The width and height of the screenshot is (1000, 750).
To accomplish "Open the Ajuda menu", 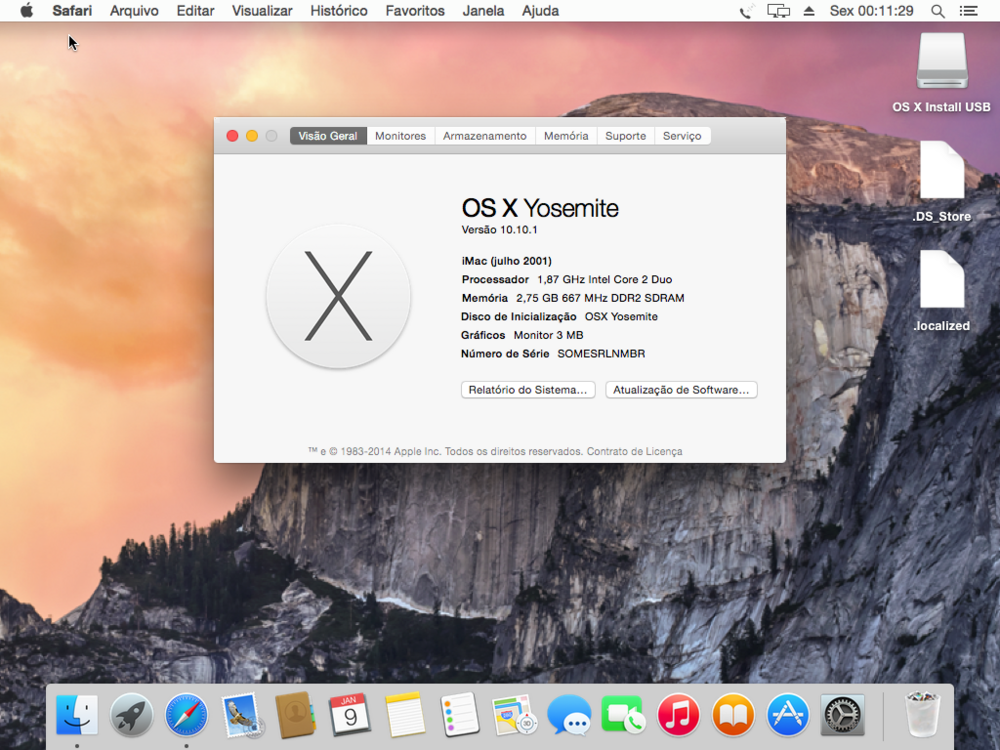I will pos(540,11).
